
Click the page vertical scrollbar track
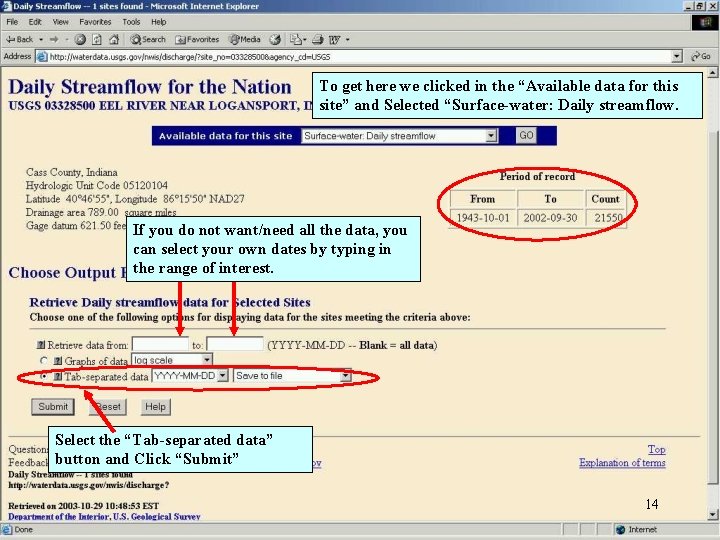pyautogui.click(x=712, y=294)
